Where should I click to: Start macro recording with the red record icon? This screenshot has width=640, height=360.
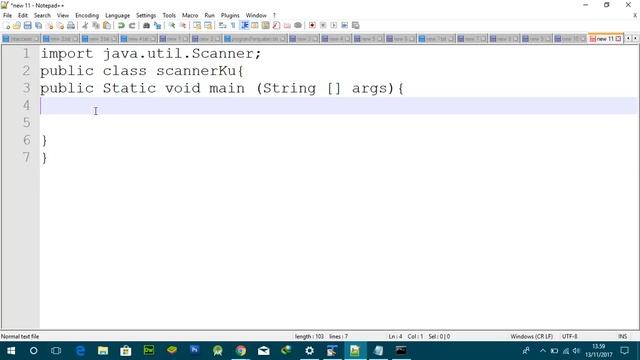[312, 26]
